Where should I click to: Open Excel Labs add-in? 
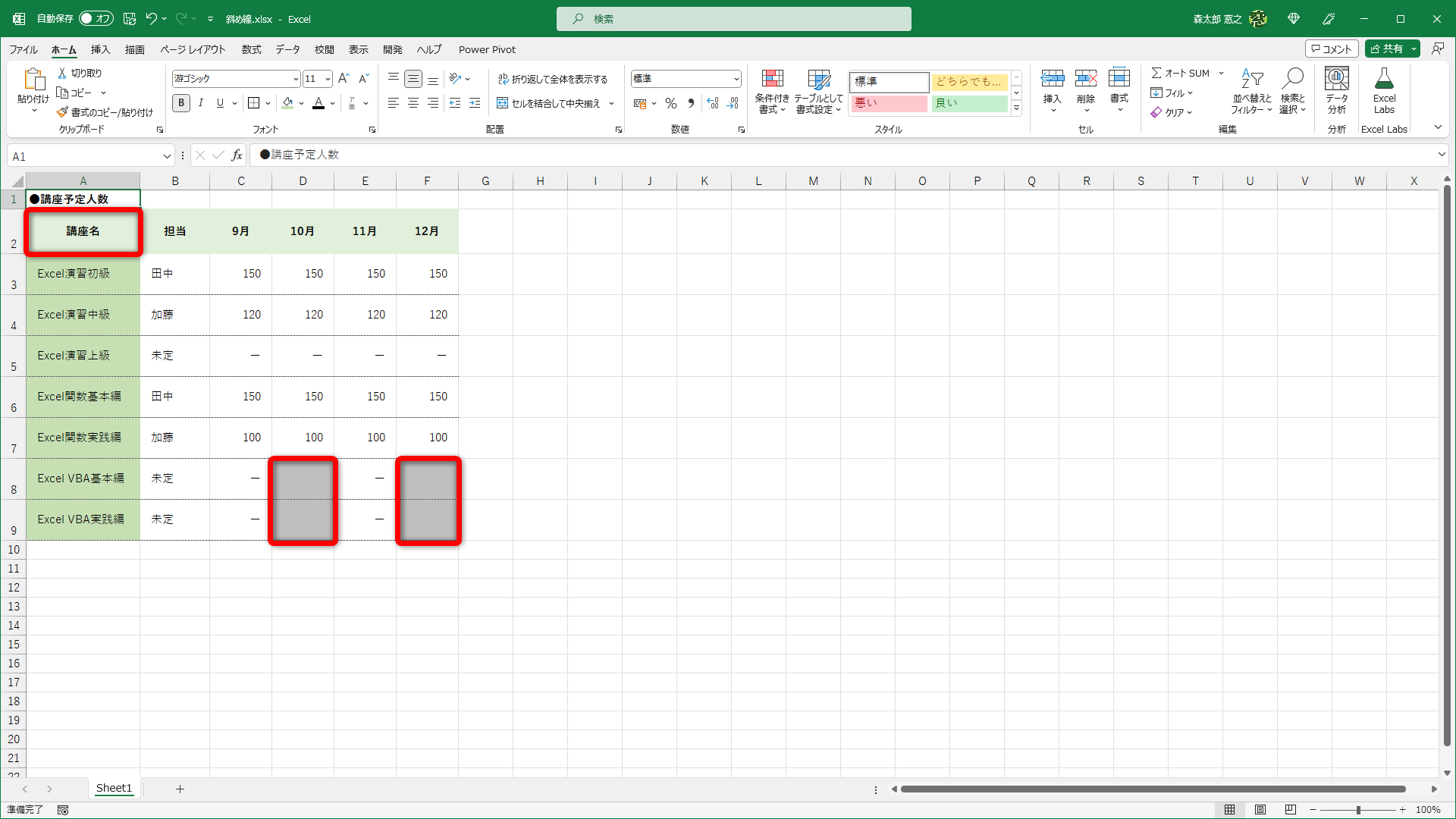pyautogui.click(x=1383, y=91)
